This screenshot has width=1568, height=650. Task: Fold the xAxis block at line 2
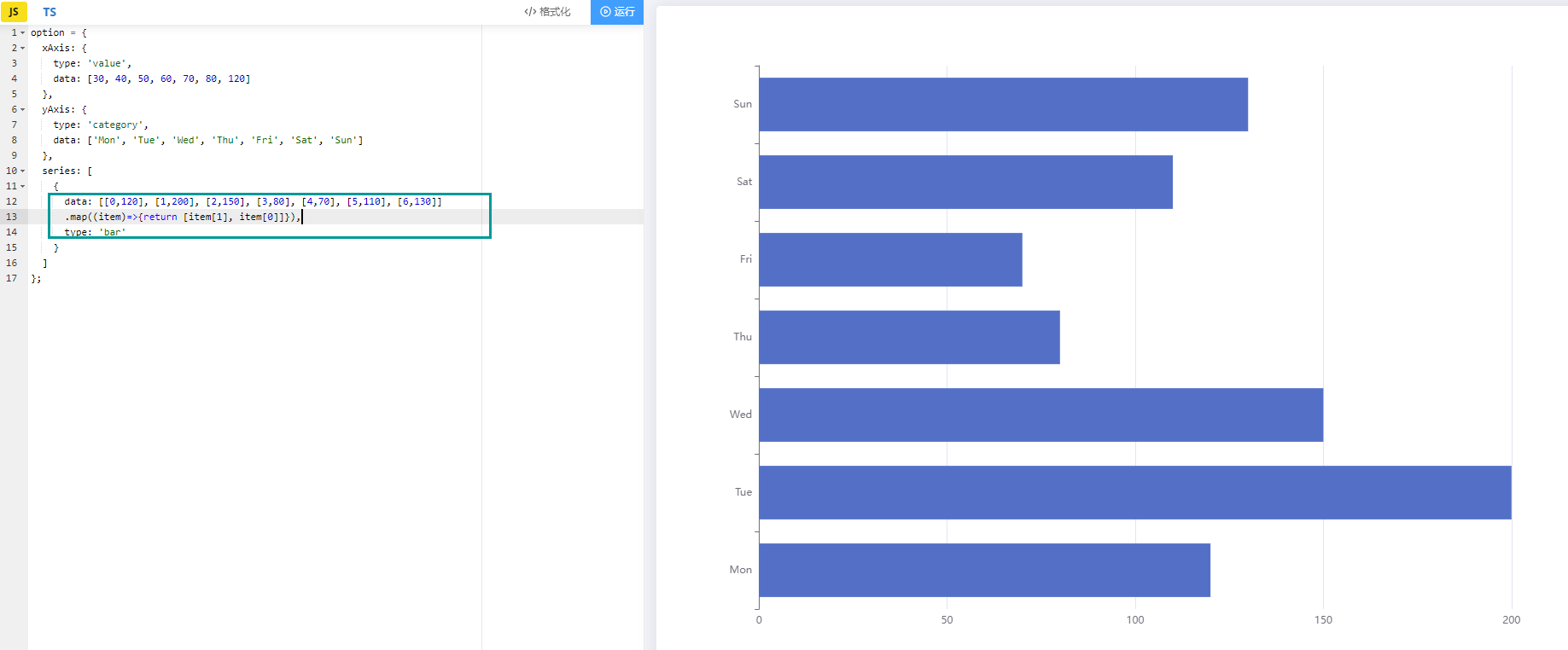click(x=23, y=49)
